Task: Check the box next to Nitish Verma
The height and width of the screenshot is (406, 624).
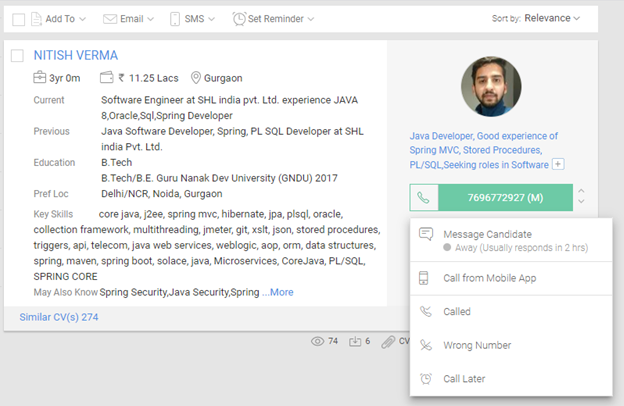Action: [17, 55]
